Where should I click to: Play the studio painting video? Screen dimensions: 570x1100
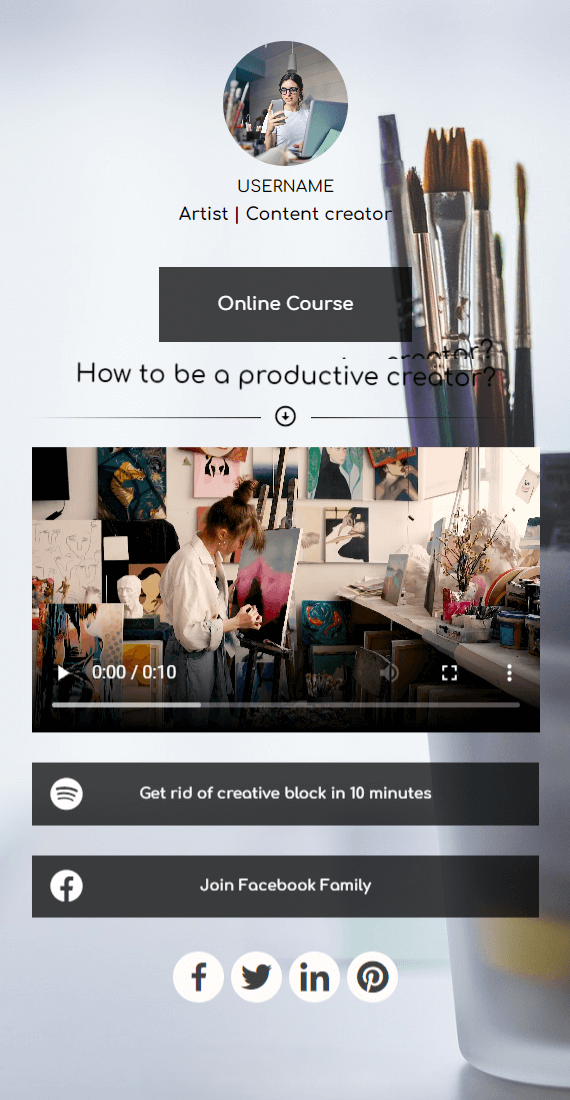click(63, 673)
